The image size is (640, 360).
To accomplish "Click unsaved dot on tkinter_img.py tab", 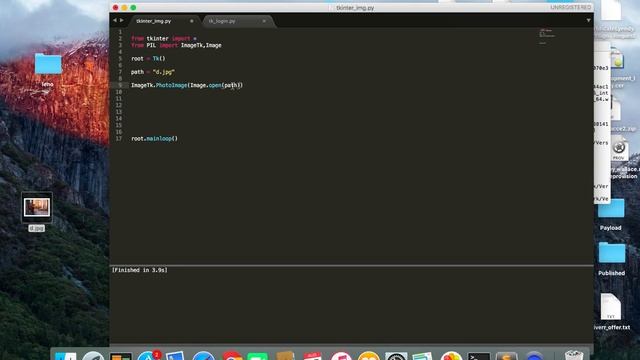I will coord(191,21).
